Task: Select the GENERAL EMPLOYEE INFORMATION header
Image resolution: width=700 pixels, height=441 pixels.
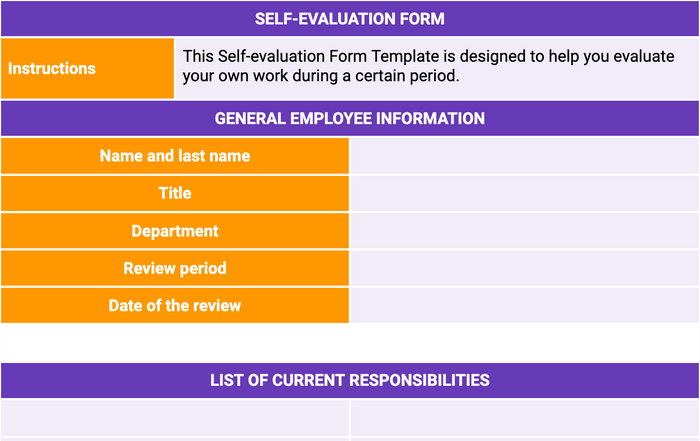Action: [350, 118]
